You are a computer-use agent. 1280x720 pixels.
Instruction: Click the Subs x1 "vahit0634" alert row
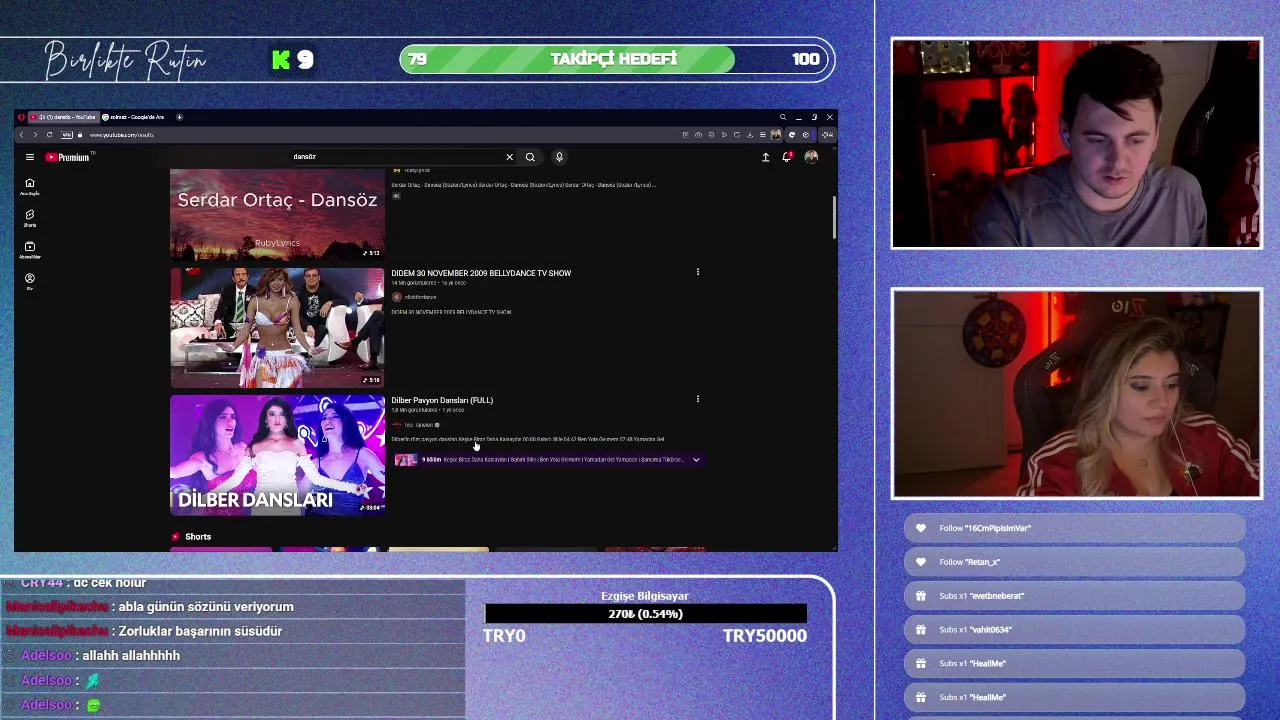1075,630
